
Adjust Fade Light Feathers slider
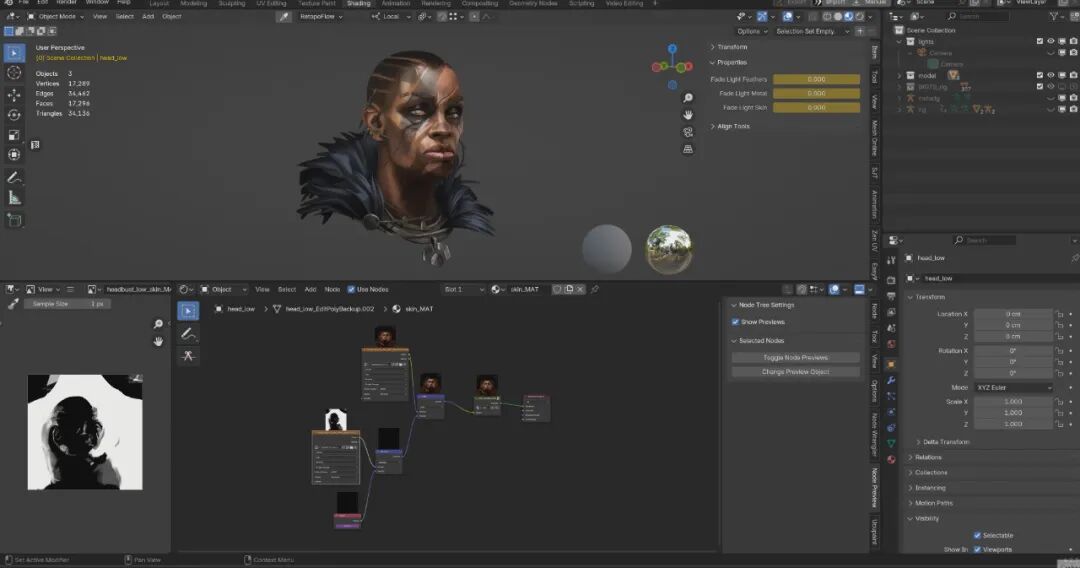[x=816, y=79]
